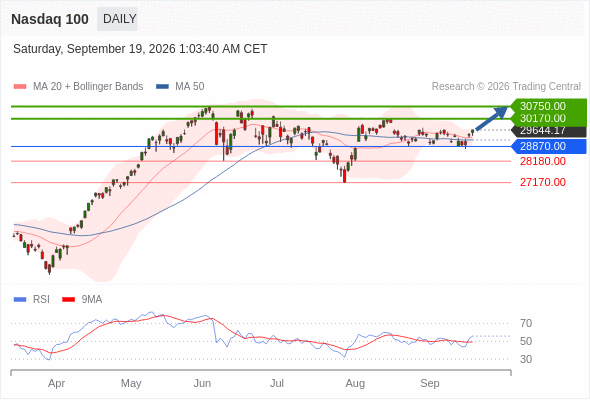Click the RSI blue legend swatch
The width and height of the screenshot is (590, 400).
point(20,300)
